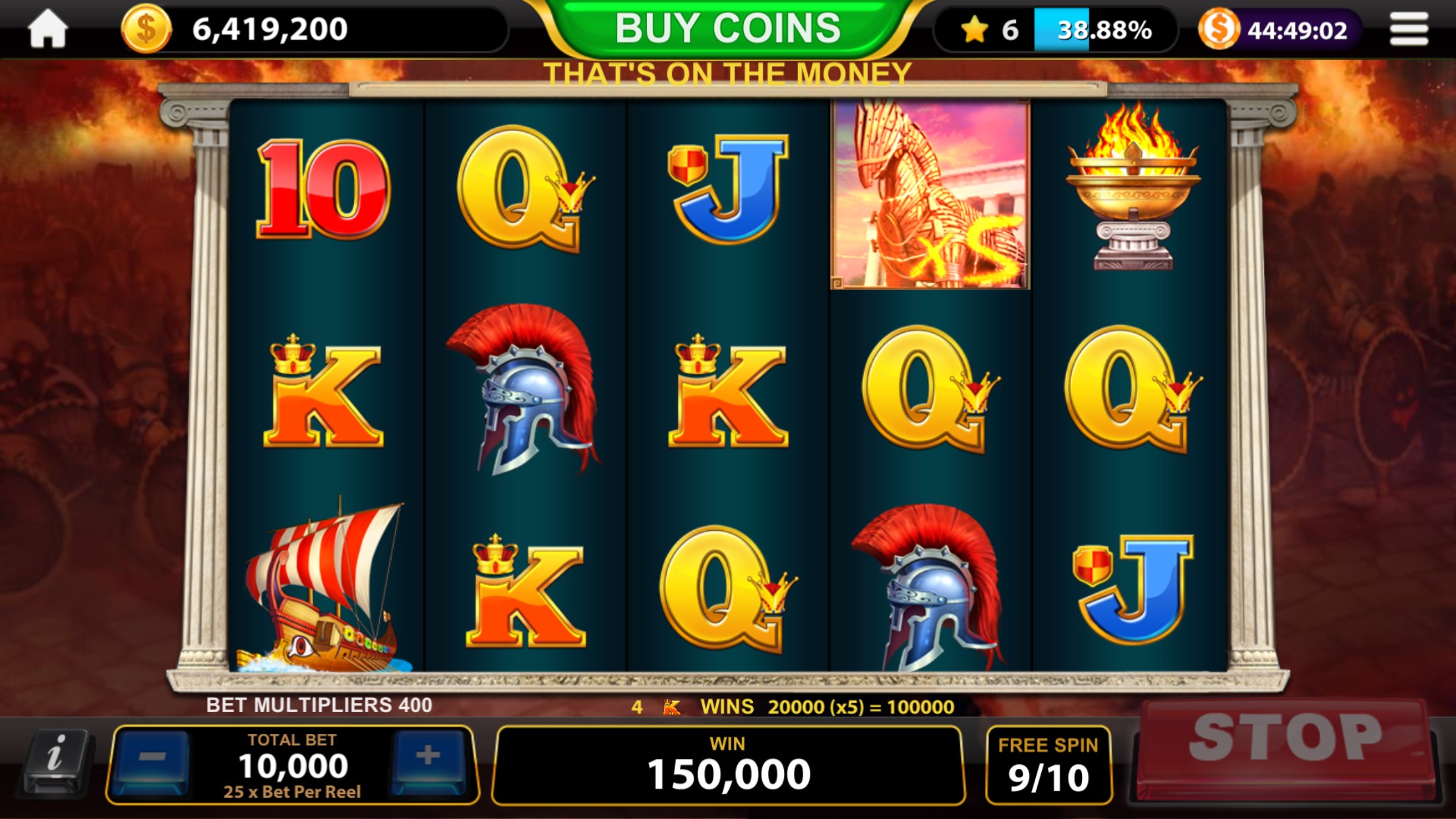Click the level star icon
Viewport: 1456px width, 819px height.
pos(974,30)
